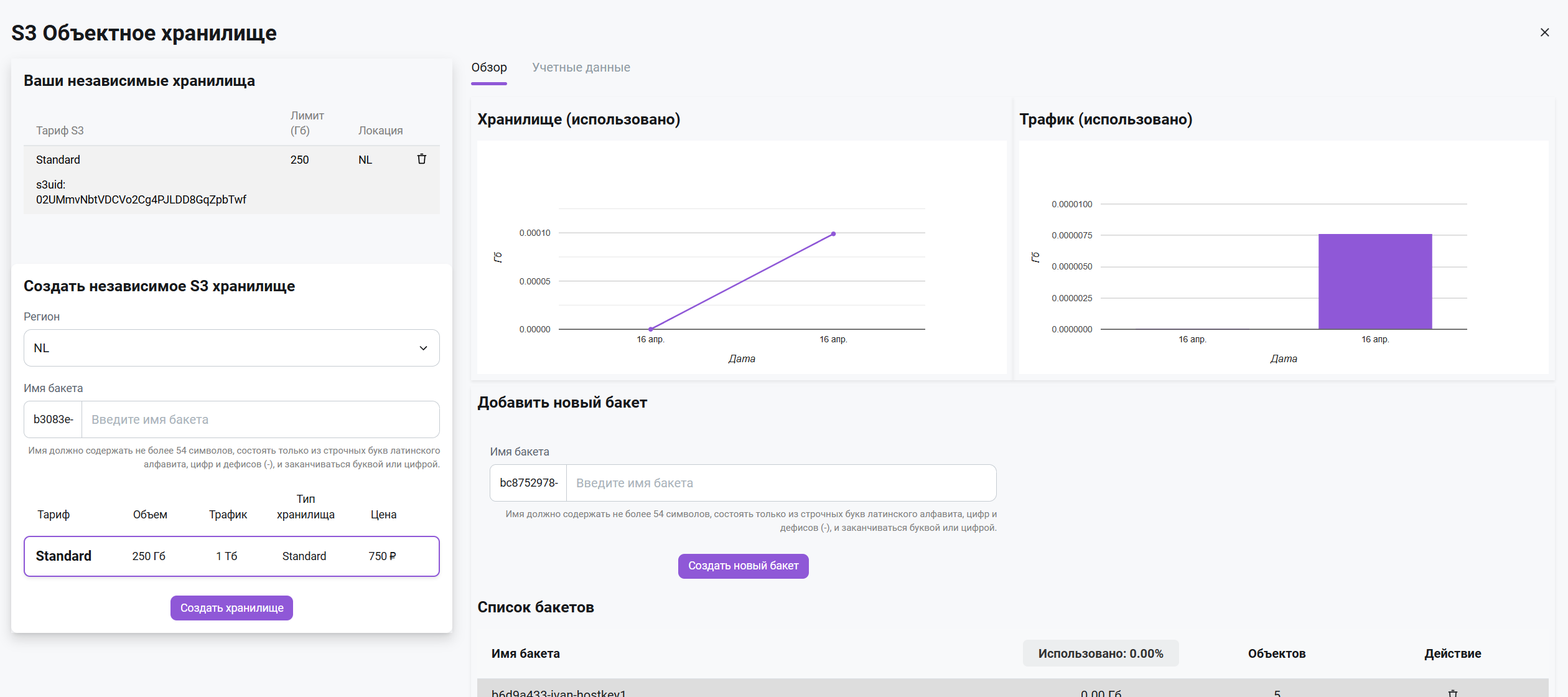The width and height of the screenshot is (1568, 697).
Task: Click the Действие column header
Action: (1453, 653)
